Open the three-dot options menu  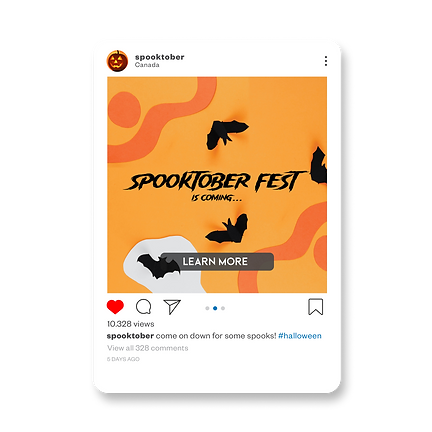[x=326, y=61]
